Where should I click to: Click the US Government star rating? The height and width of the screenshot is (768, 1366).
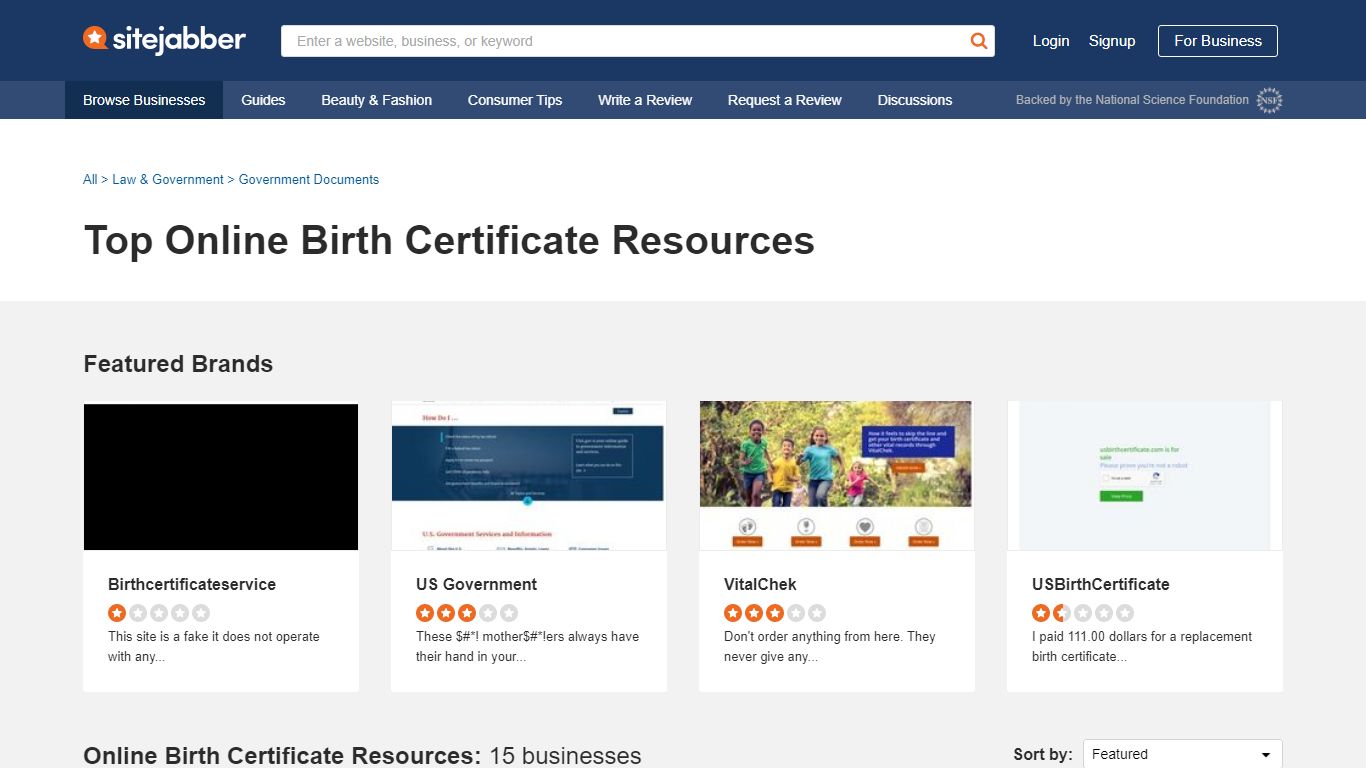[x=467, y=613]
